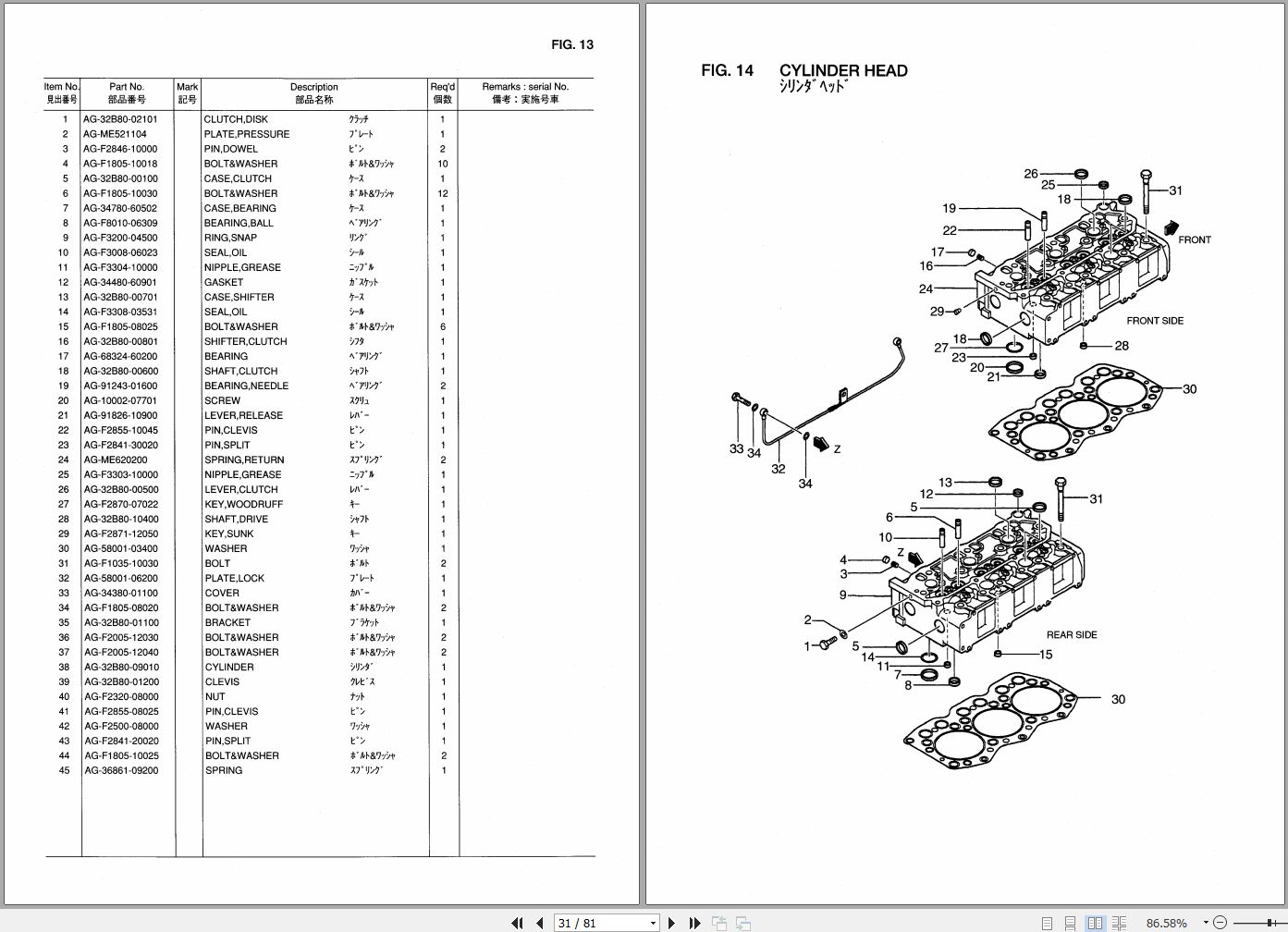Go to the next page
This screenshot has width=1288, height=932.
671,923
